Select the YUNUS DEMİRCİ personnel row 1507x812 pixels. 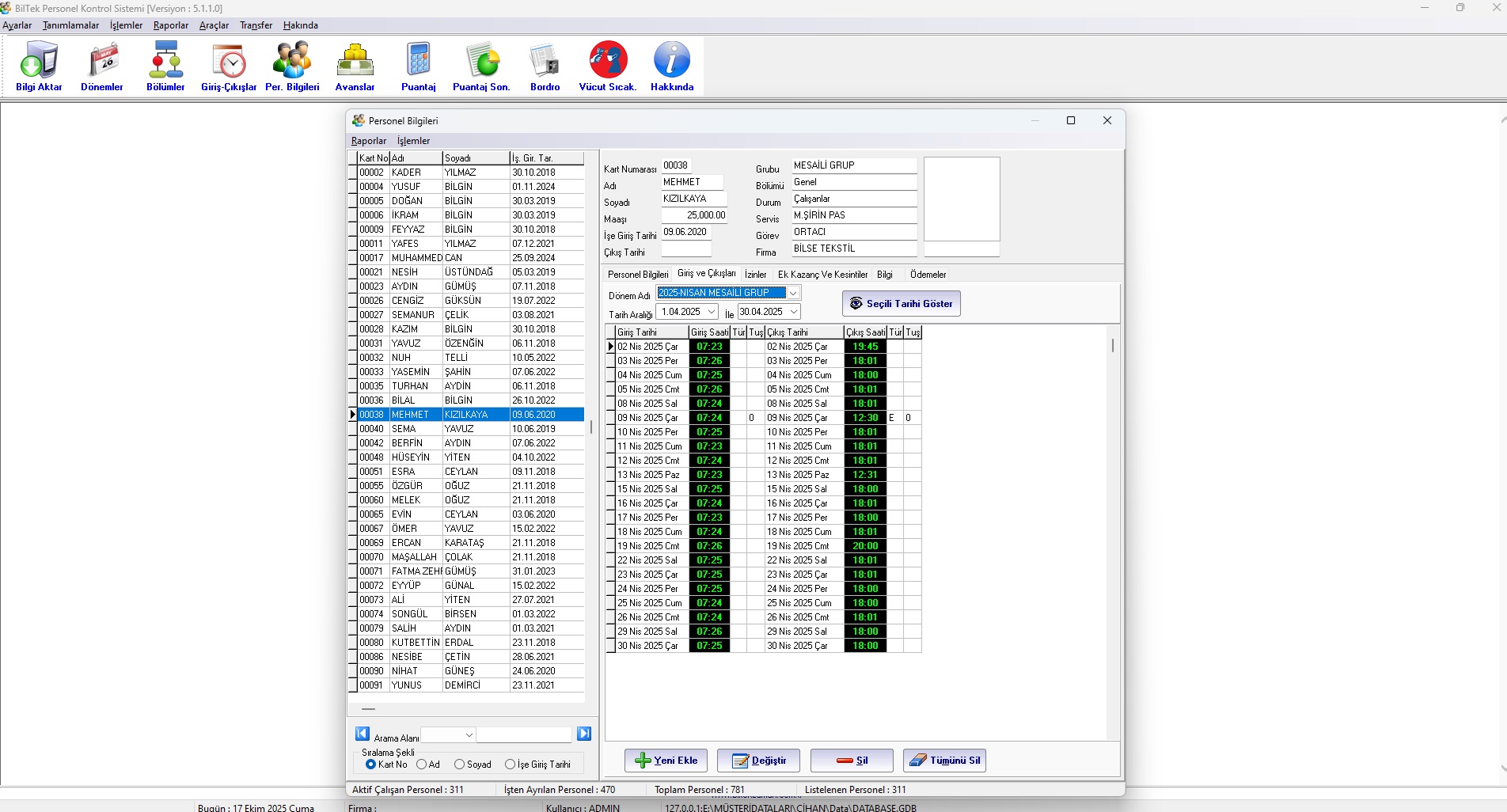click(x=471, y=685)
